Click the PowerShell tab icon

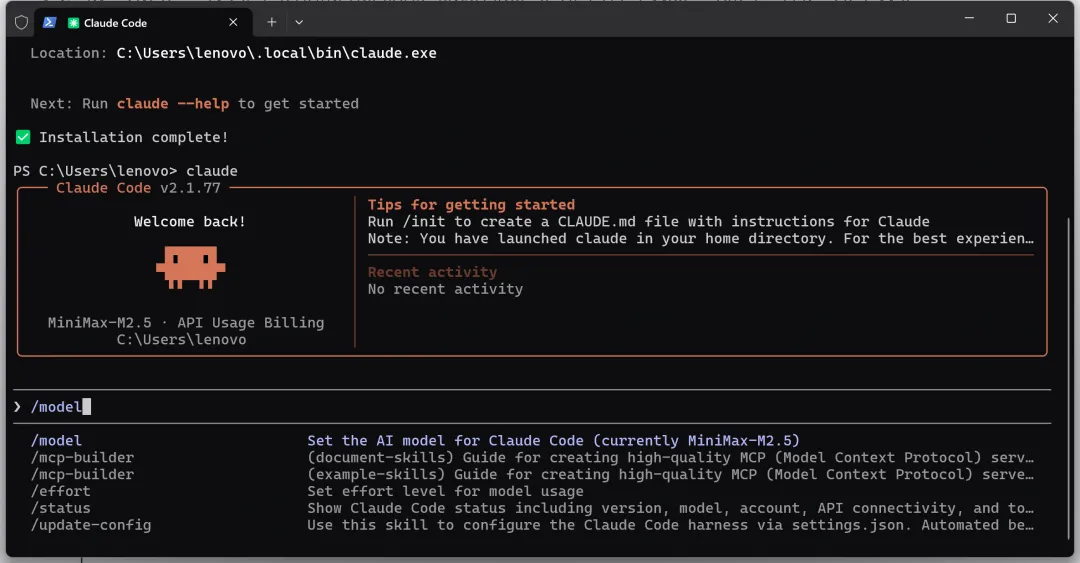[49, 22]
